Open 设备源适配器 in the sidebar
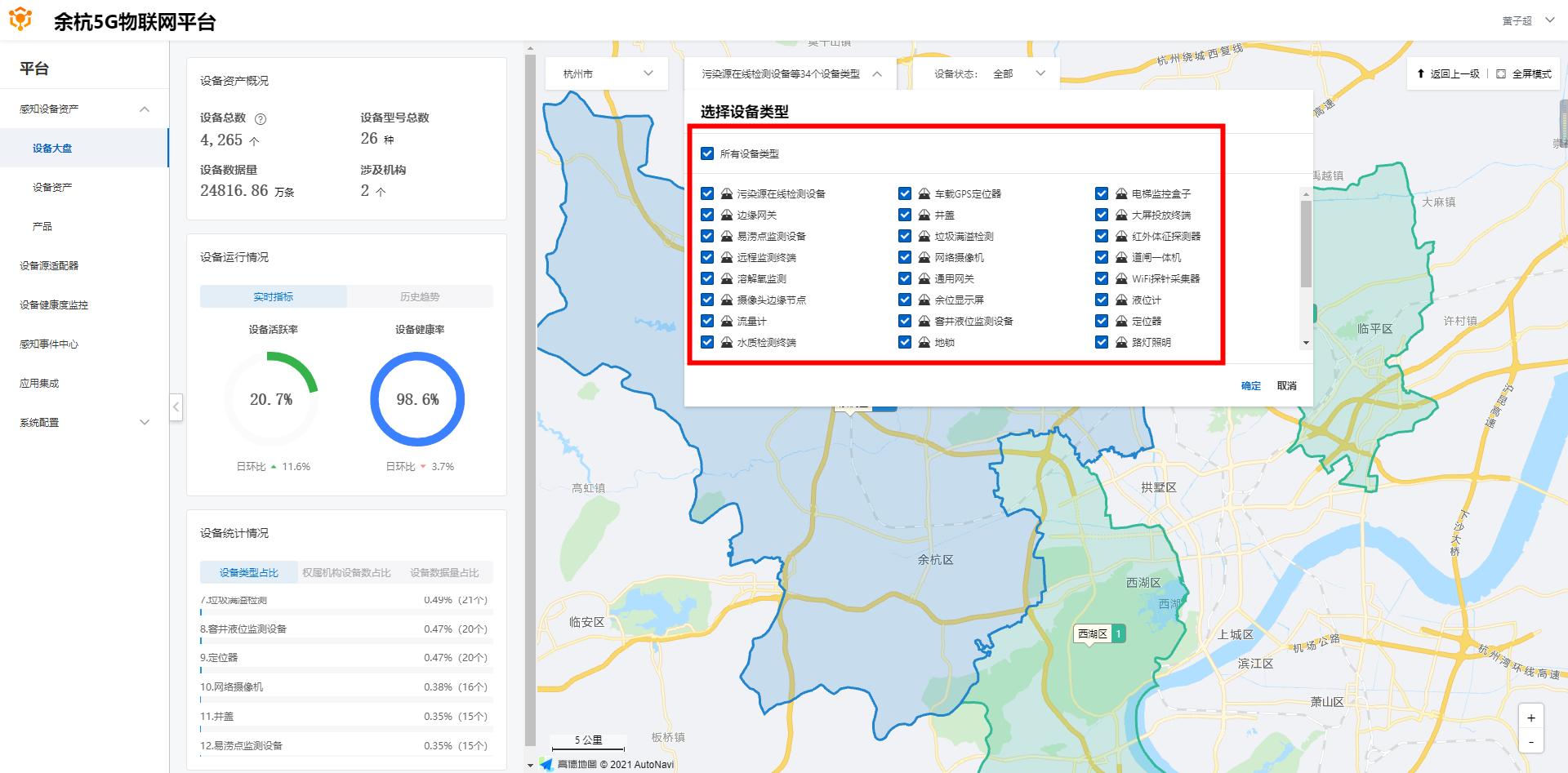The width and height of the screenshot is (1568, 773). coord(84,266)
